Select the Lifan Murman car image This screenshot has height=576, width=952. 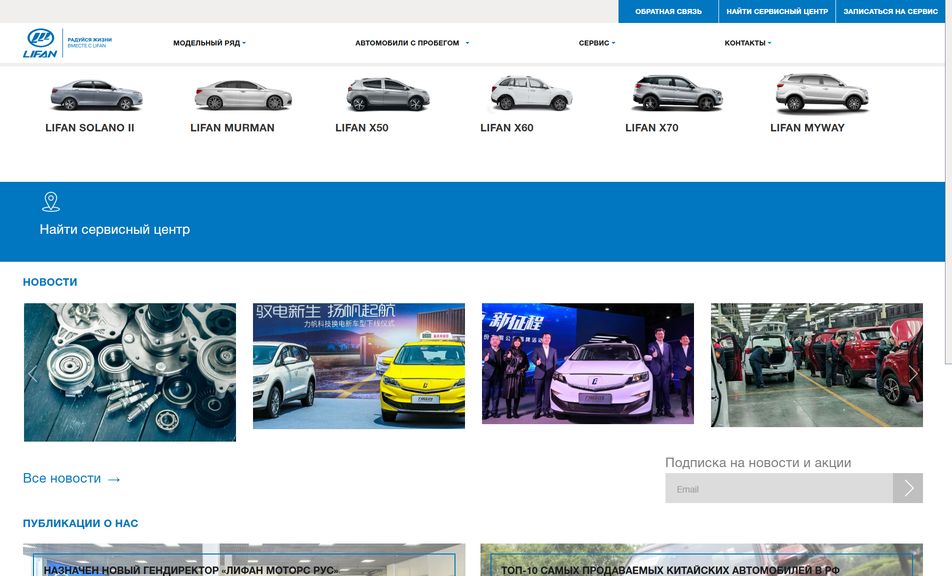[243, 95]
